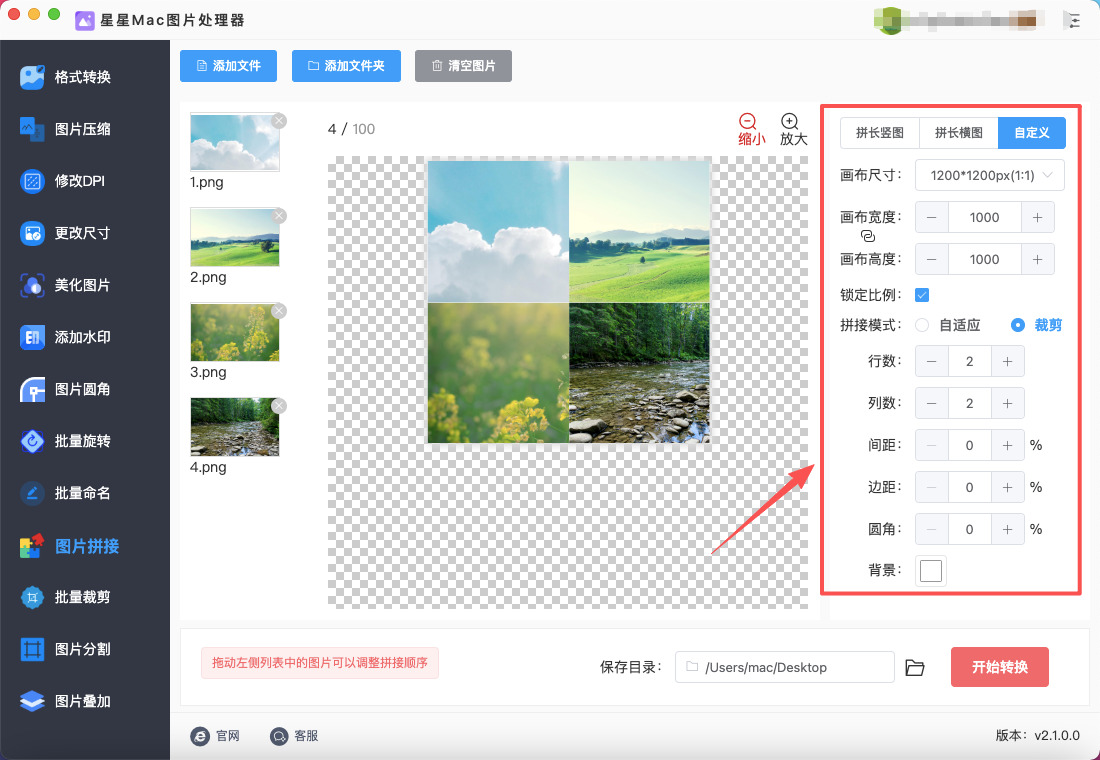Click the 画布高度 value field
Image resolution: width=1100 pixels, height=760 pixels.
(x=984, y=260)
